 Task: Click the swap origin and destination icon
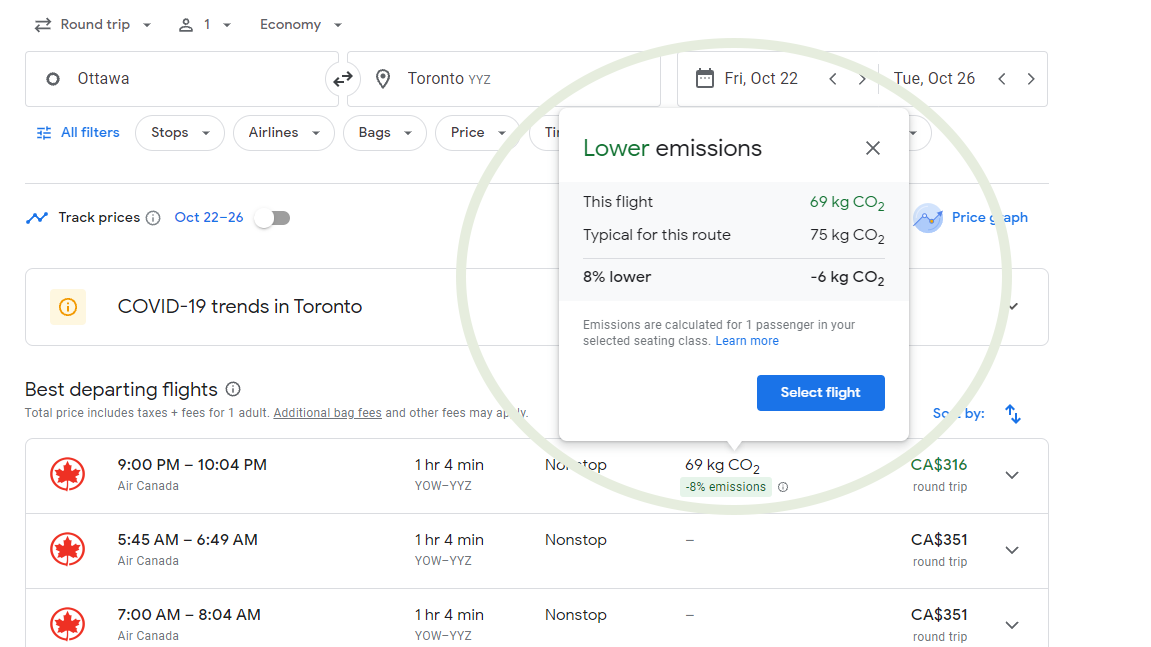[343, 79]
